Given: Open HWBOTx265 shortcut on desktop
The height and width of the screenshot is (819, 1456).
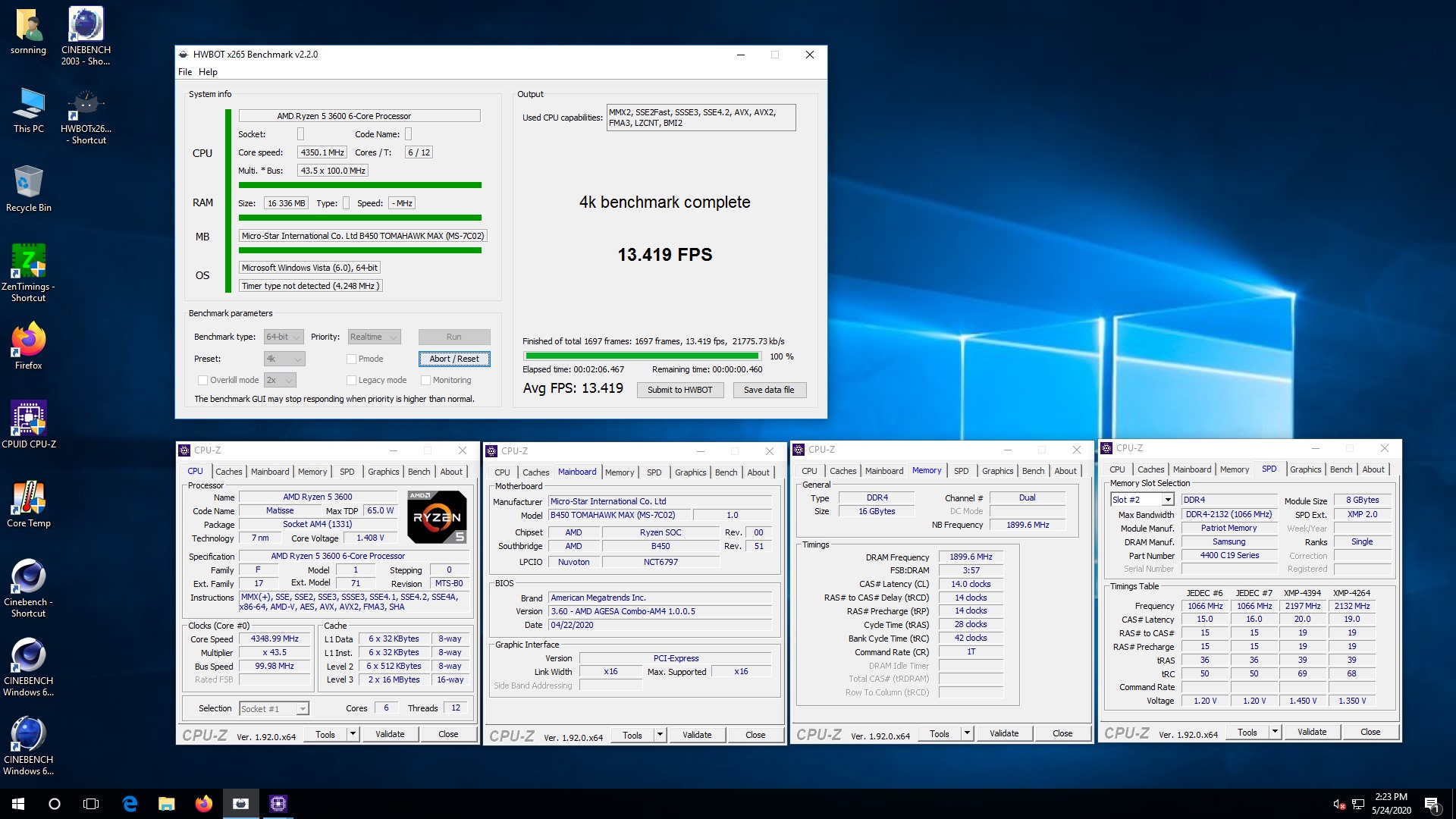Looking at the screenshot, I should (x=86, y=115).
